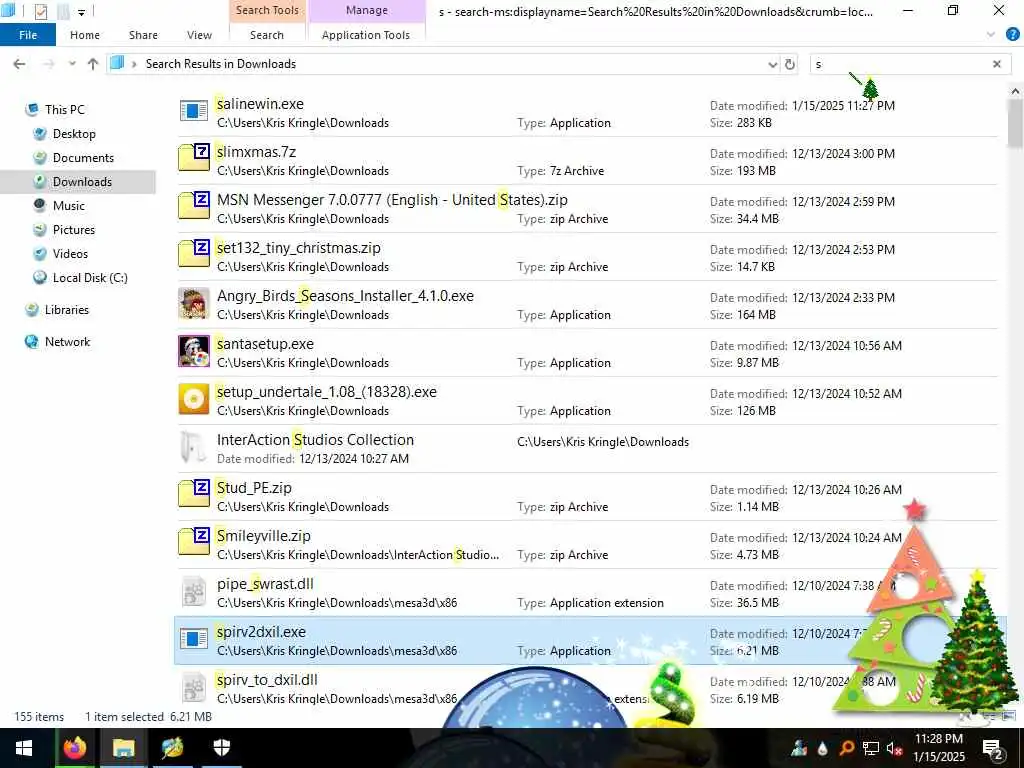Image resolution: width=1024 pixels, height=768 pixels.
Task: Select the InterAction Studios Collection folder icon
Action: [193, 447]
